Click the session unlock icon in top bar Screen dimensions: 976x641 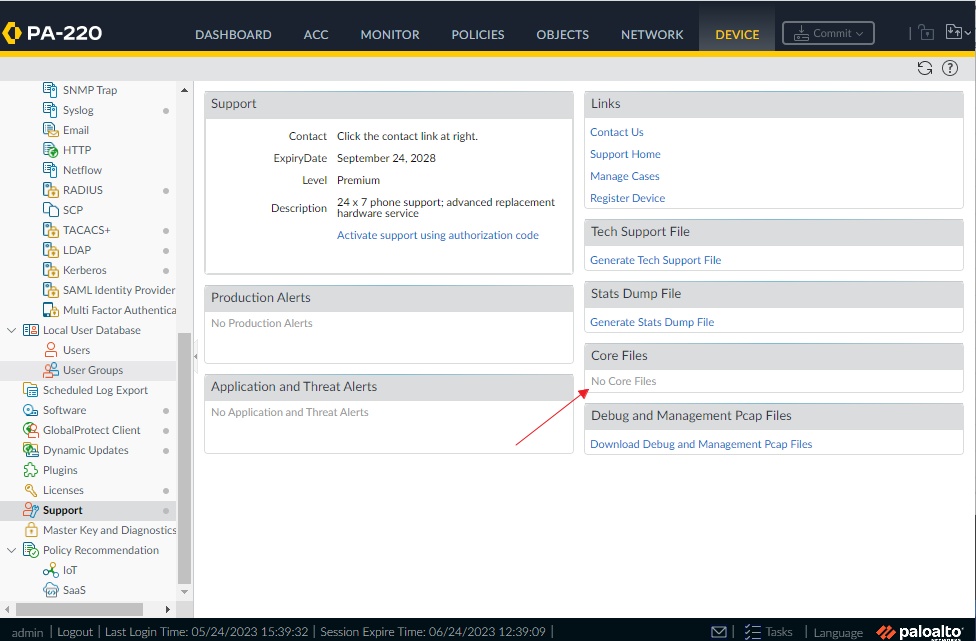tap(925, 32)
